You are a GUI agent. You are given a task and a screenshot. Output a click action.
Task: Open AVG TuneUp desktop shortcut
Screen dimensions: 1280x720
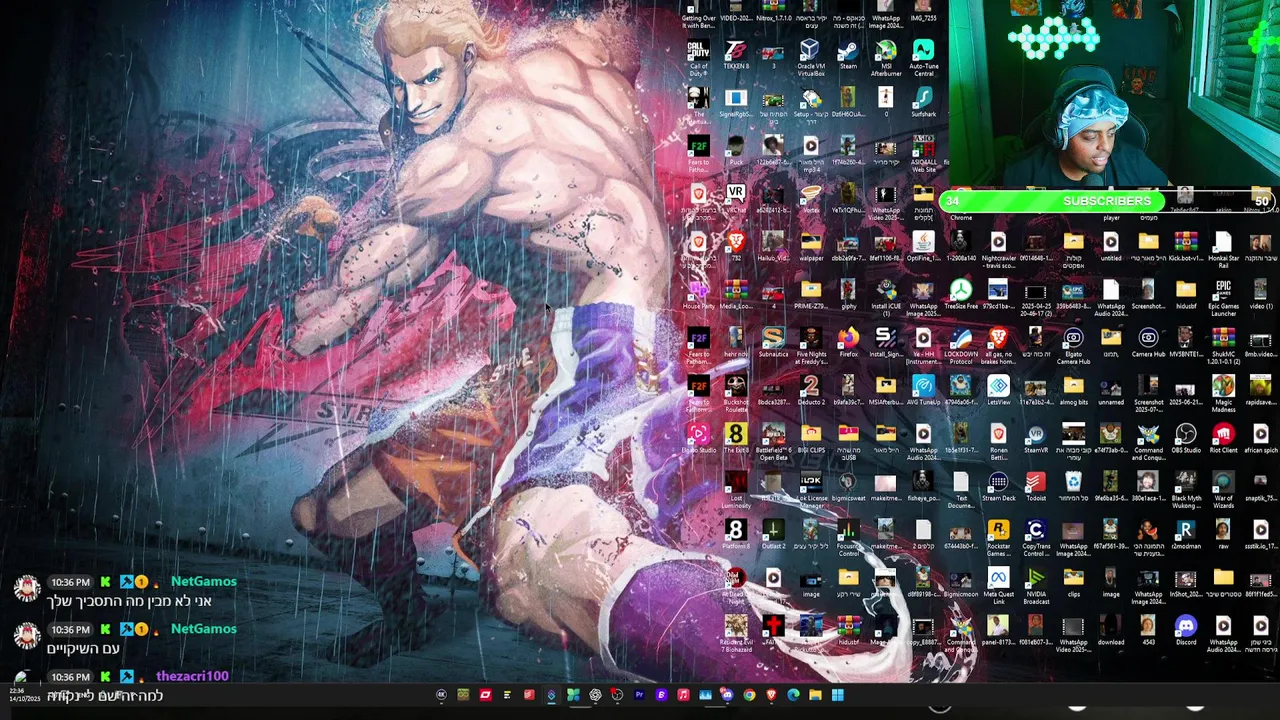pos(923,390)
